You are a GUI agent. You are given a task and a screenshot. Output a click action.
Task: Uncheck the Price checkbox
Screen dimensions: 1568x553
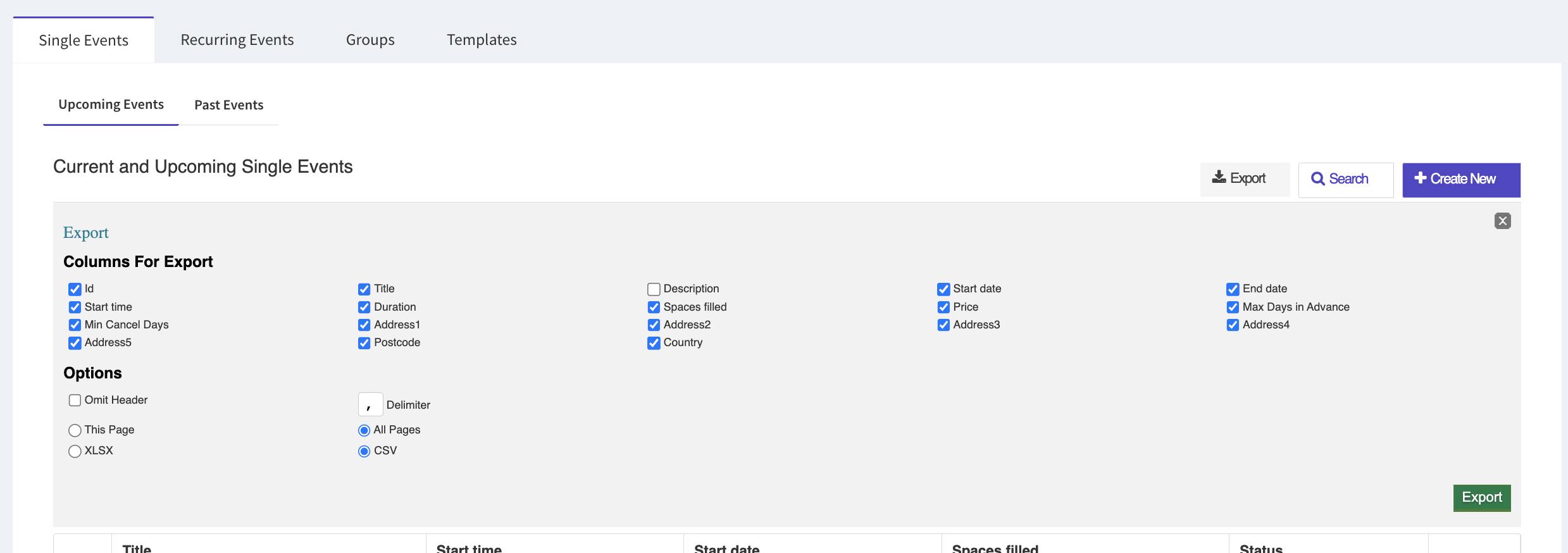click(943, 307)
